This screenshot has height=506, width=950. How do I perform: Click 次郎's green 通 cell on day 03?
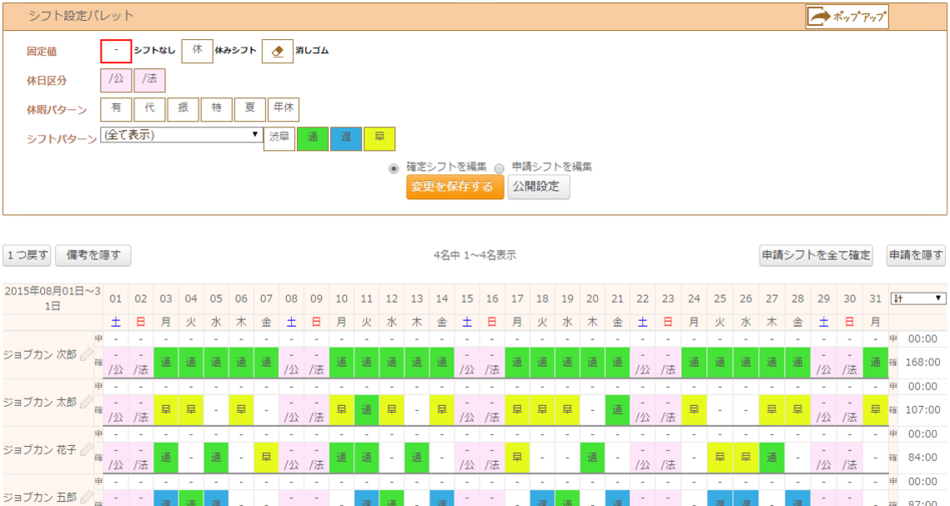click(166, 362)
